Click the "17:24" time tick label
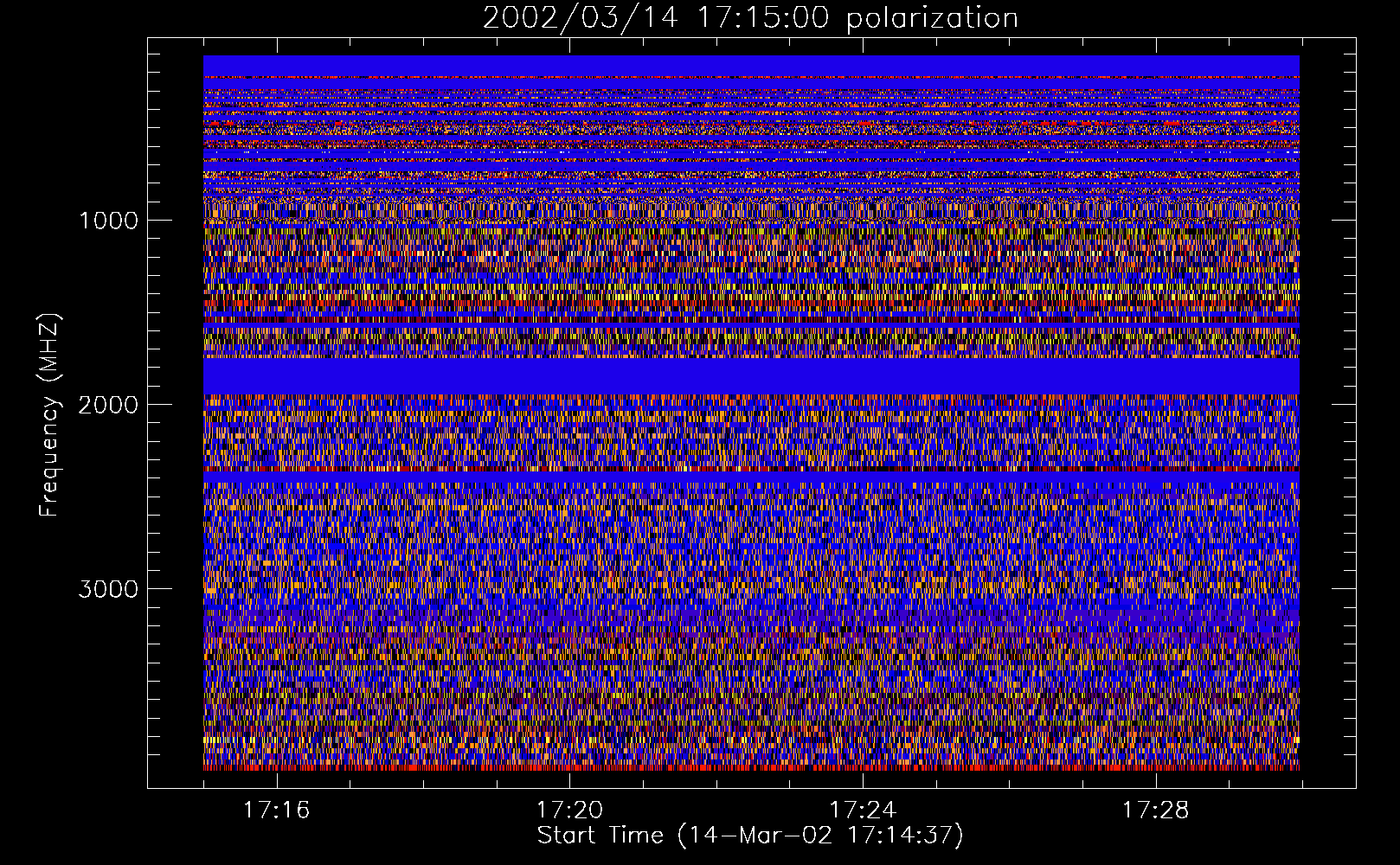 (863, 811)
